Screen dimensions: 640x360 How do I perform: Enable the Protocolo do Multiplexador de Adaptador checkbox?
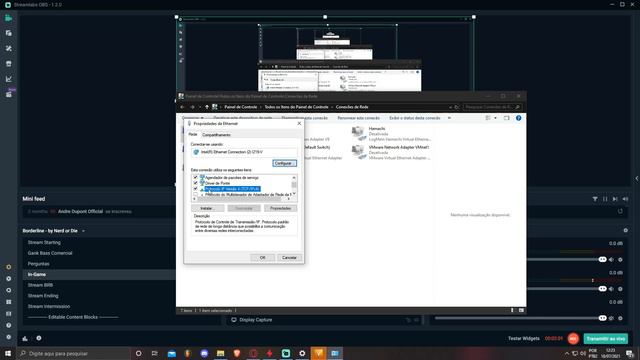(195, 195)
